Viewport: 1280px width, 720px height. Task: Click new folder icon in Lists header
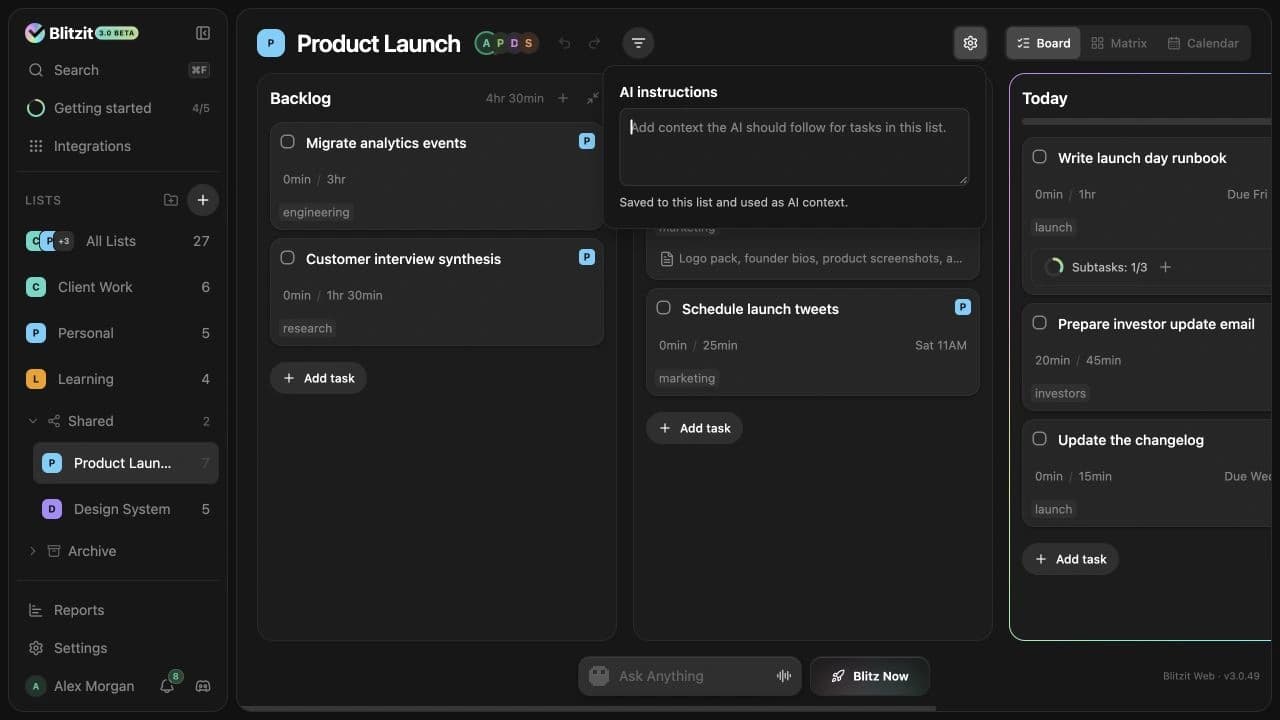click(x=171, y=200)
